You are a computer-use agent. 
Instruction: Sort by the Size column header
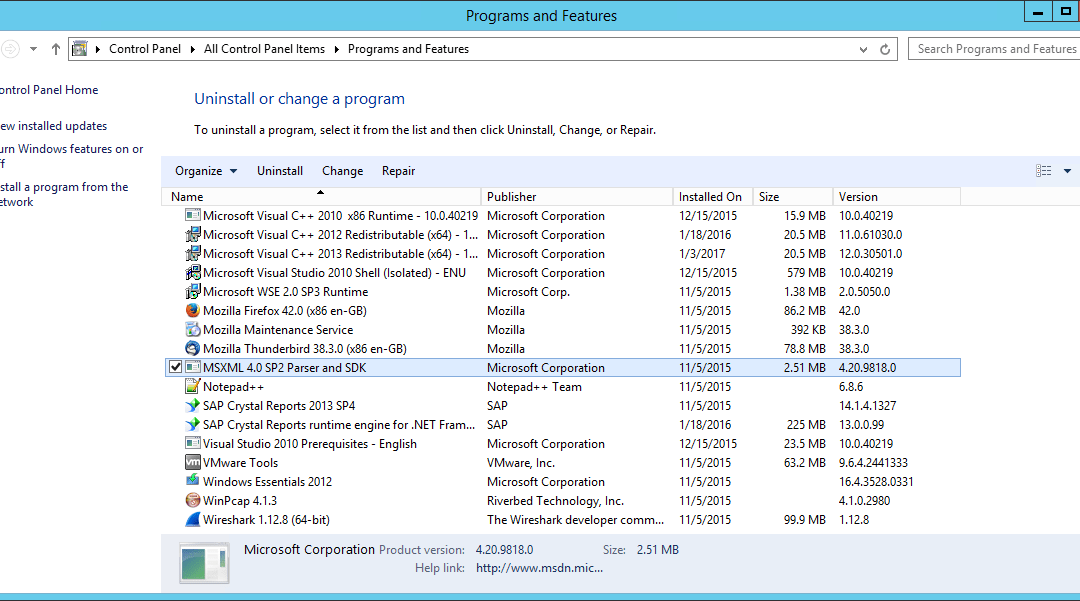tap(793, 196)
